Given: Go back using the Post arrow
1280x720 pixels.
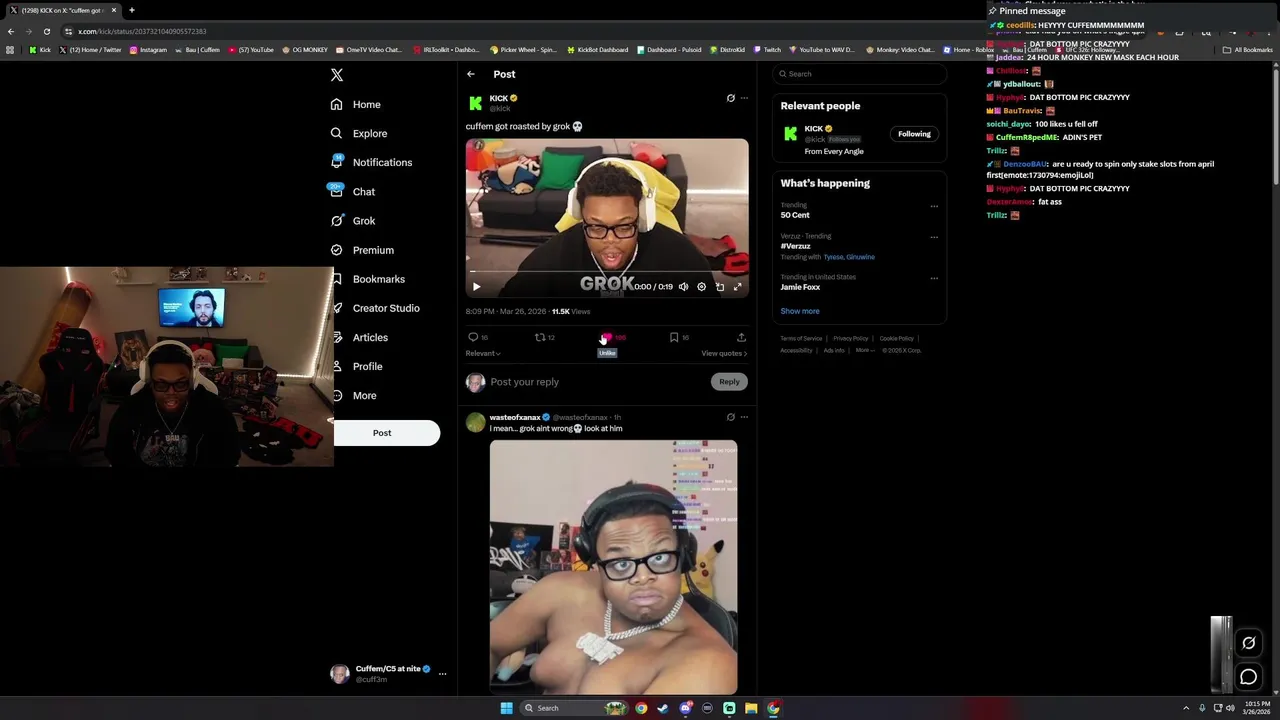Looking at the screenshot, I should pos(471,74).
